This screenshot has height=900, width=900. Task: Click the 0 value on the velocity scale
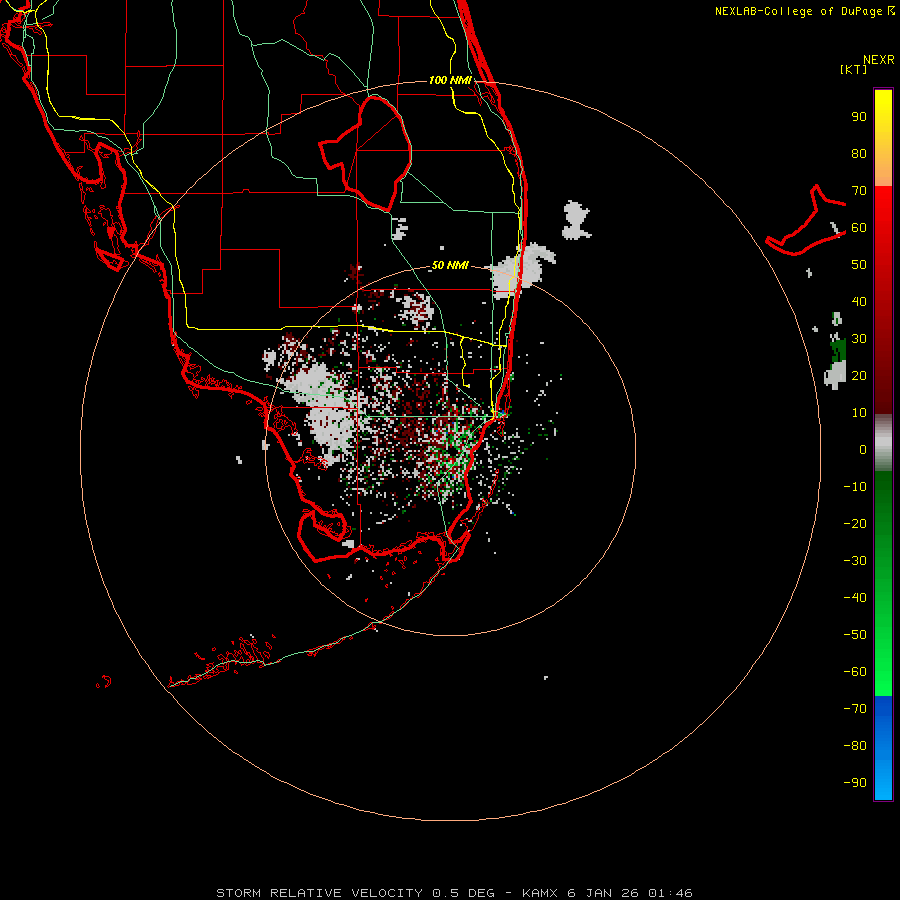[863, 449]
